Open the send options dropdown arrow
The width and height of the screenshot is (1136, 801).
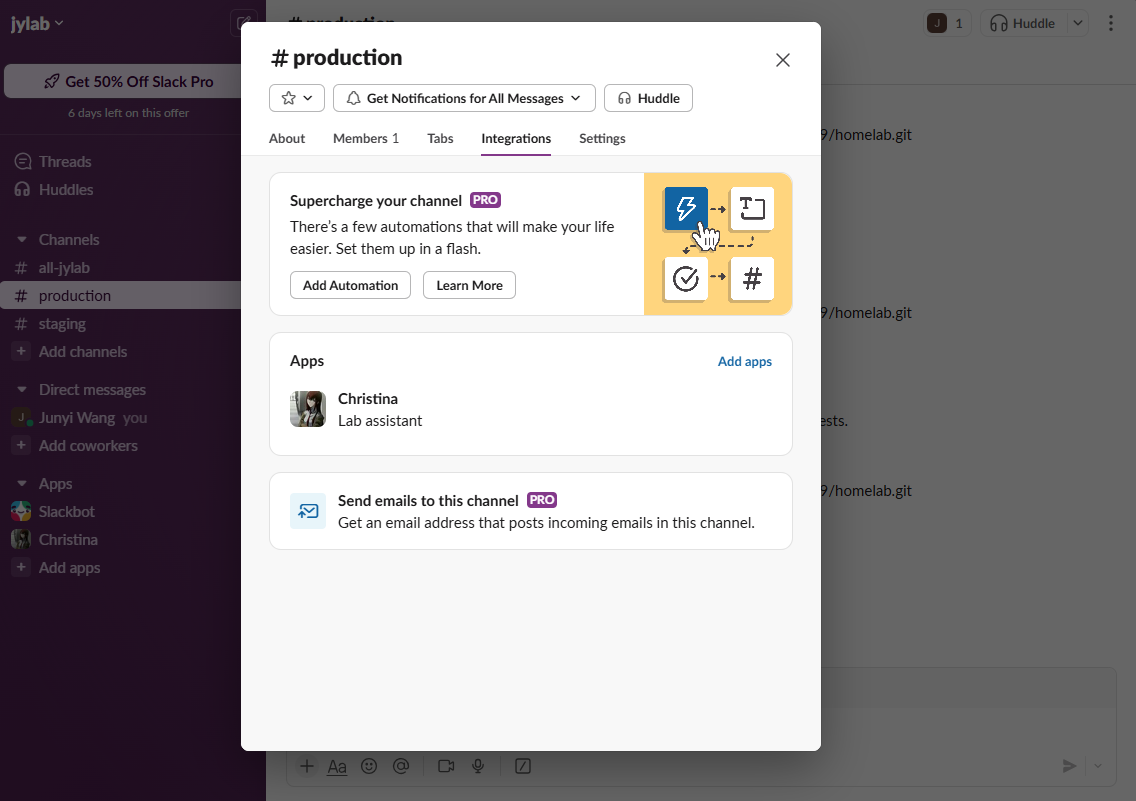(x=1098, y=766)
